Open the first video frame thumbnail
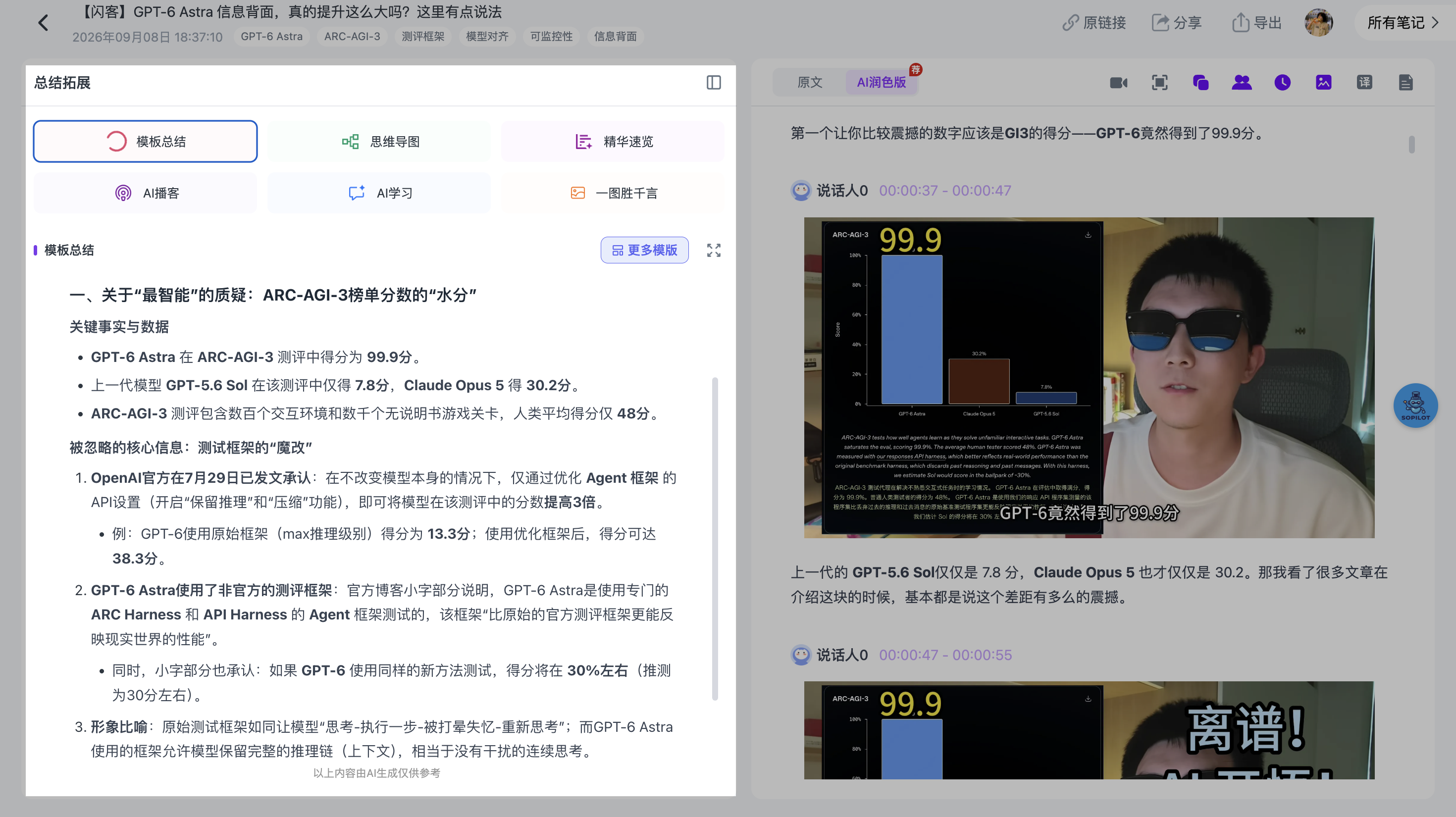The height and width of the screenshot is (817, 1456). pyautogui.click(x=1089, y=377)
